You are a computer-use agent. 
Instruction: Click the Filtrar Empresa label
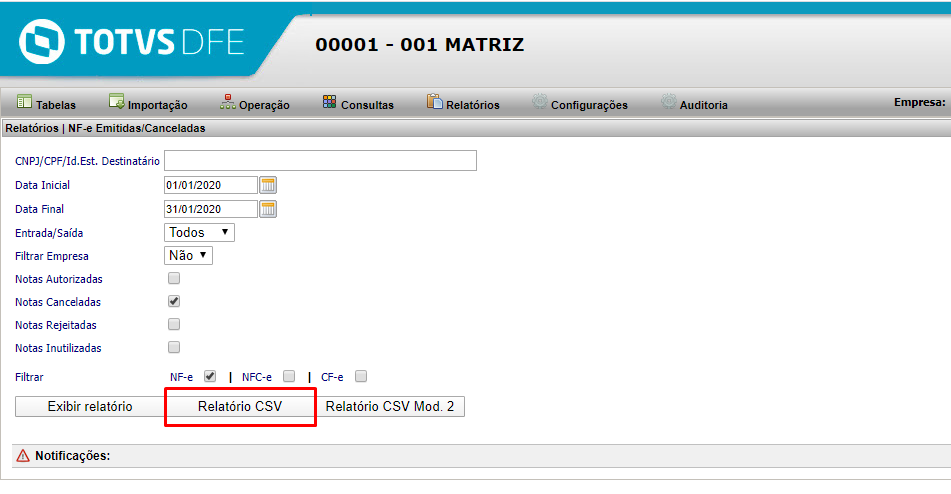[52, 256]
